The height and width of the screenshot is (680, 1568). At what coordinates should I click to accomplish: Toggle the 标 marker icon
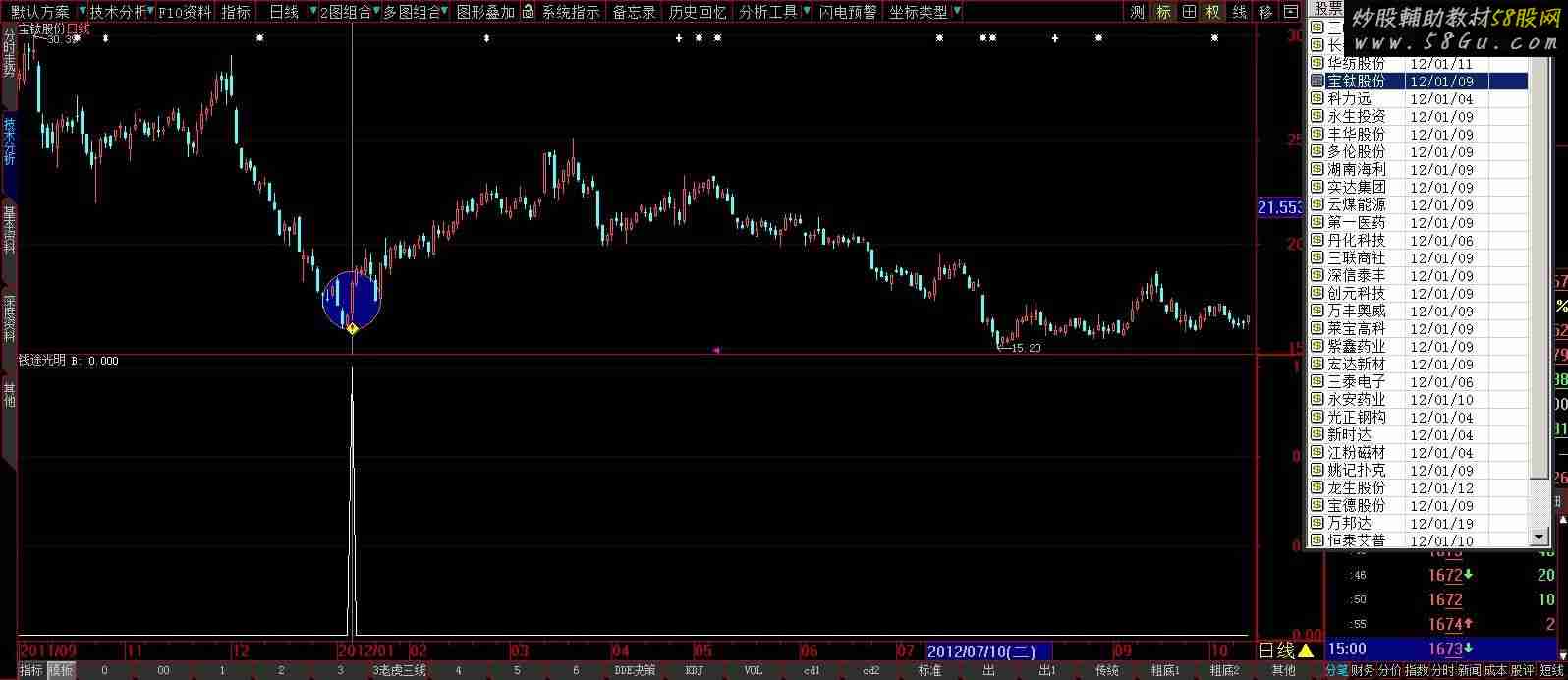coord(1163,12)
